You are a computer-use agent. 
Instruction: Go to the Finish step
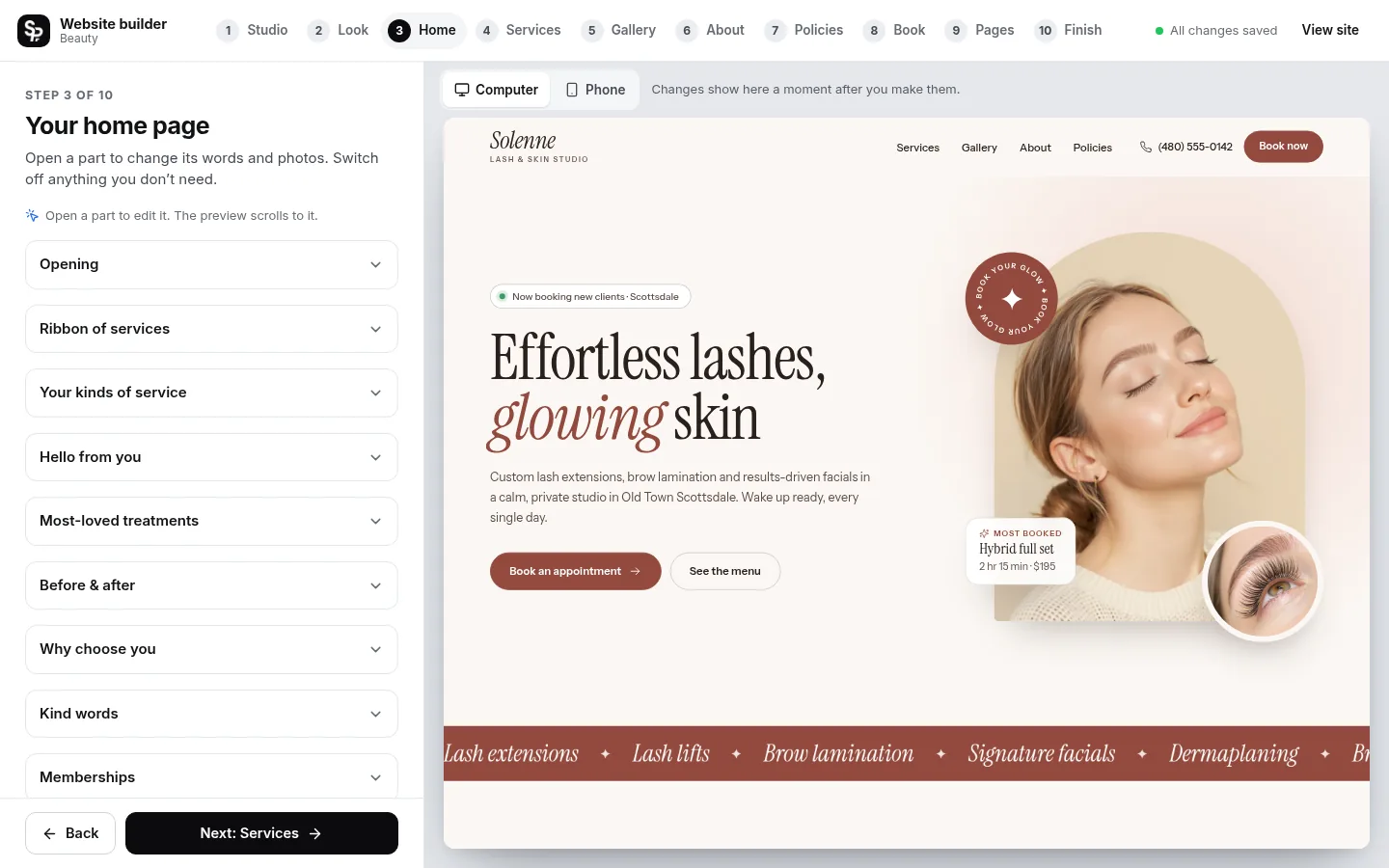[1069, 31]
